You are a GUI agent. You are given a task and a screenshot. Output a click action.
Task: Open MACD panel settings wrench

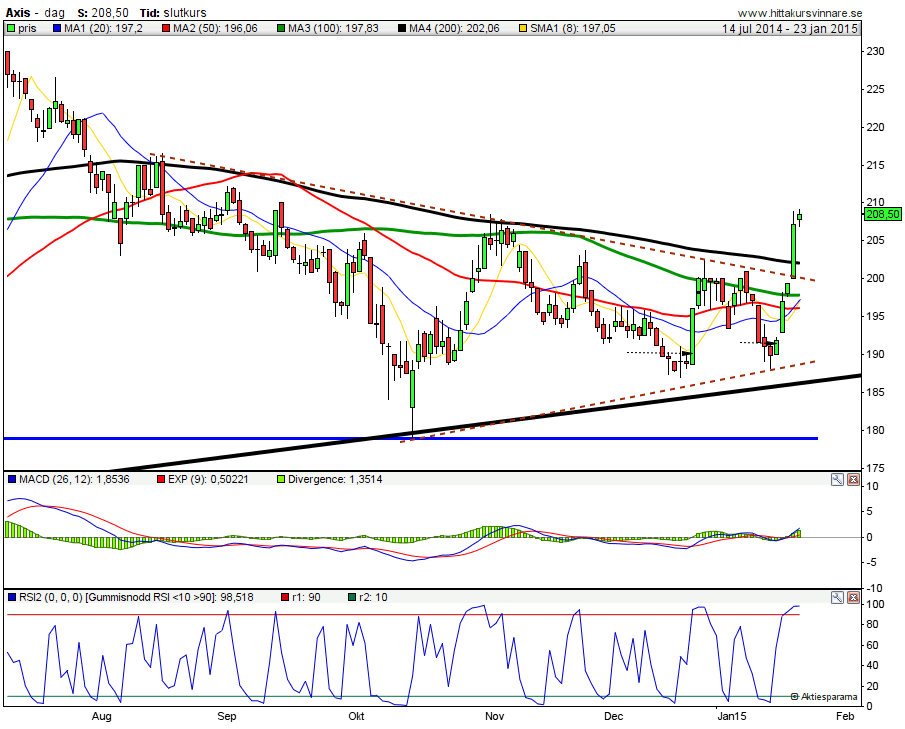(837, 479)
